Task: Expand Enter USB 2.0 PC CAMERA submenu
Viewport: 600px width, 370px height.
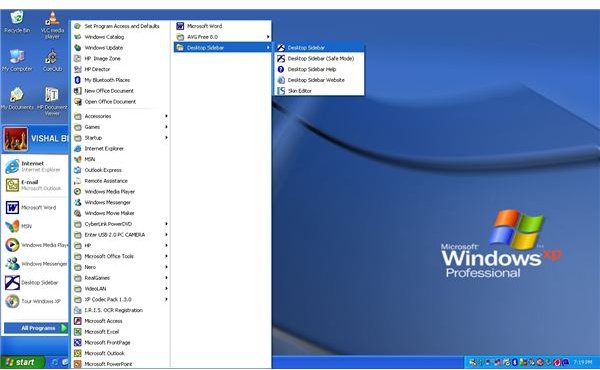Action: click(x=121, y=235)
